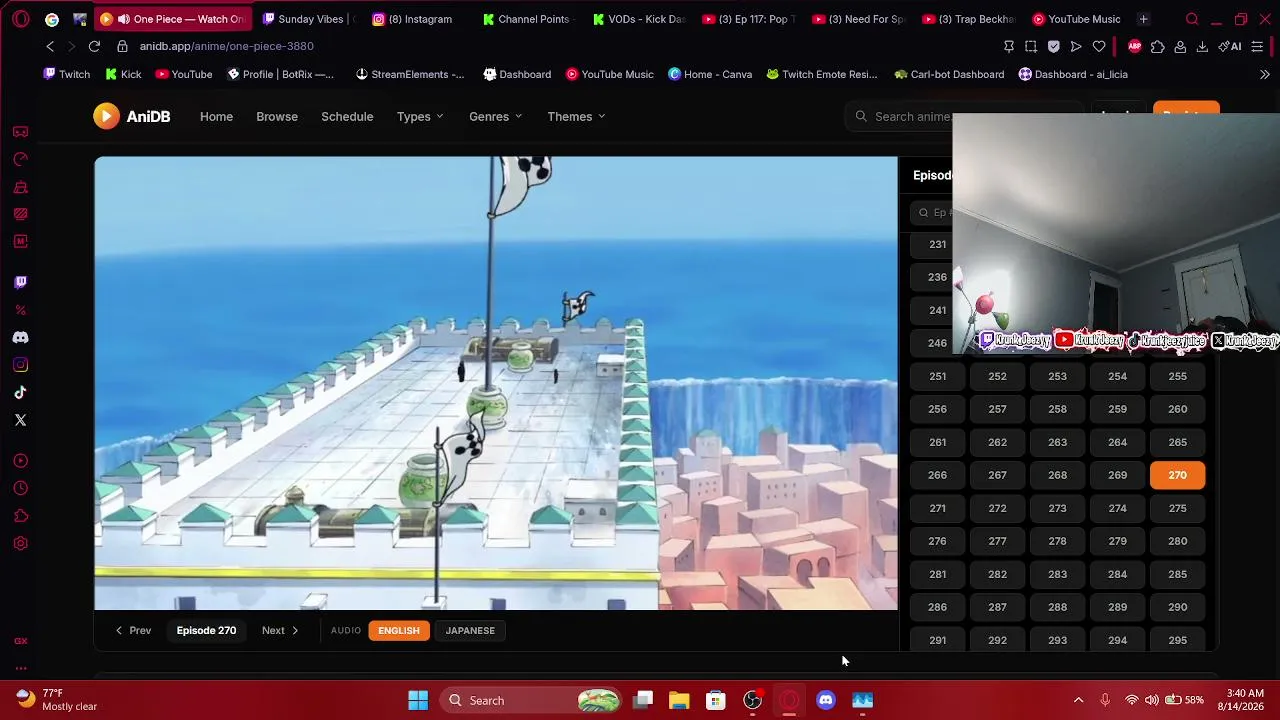Open the Opera menu logo
The width and height of the screenshot is (1280, 720).
21,19
